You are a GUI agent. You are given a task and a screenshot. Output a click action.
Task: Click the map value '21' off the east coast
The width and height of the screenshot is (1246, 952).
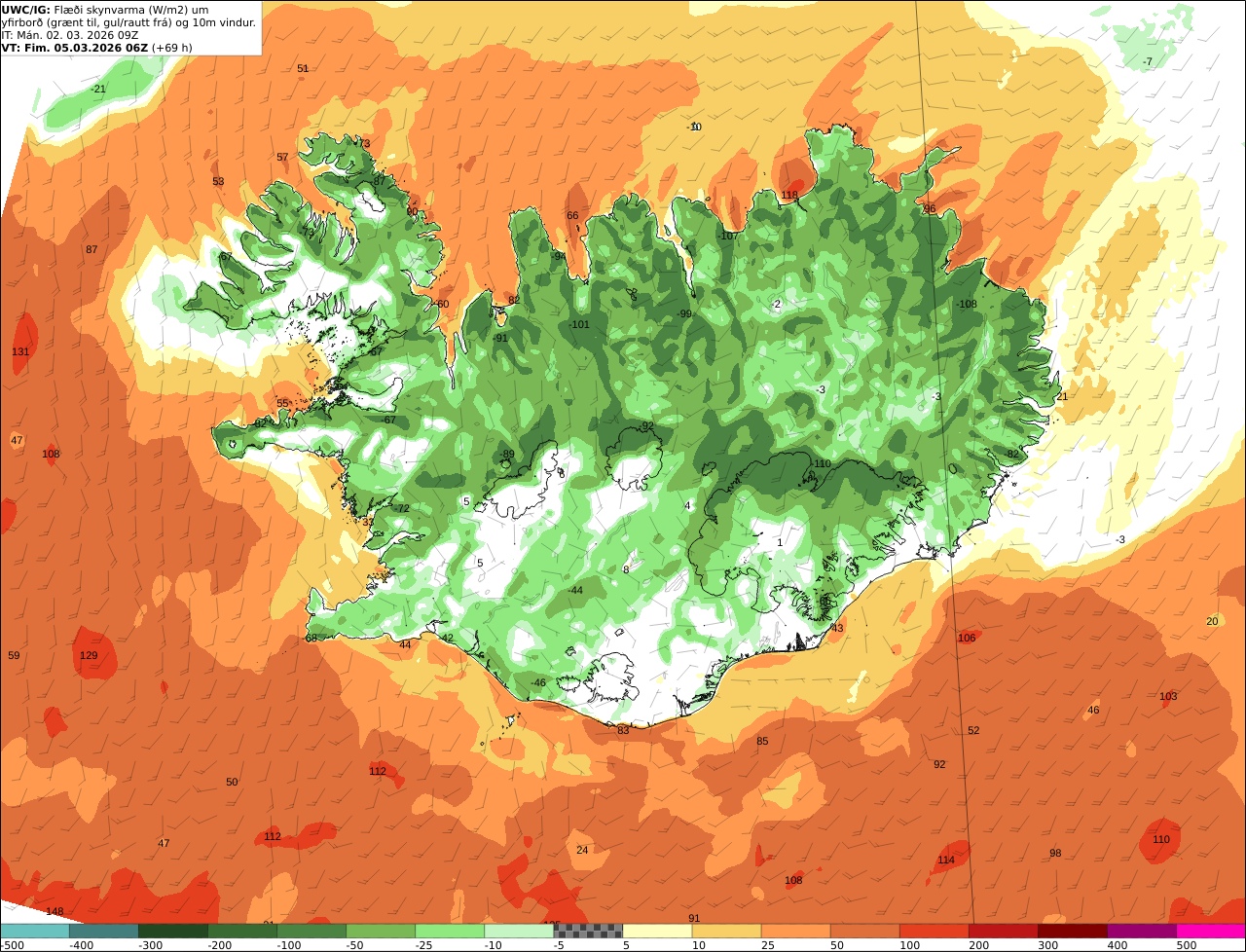(1062, 396)
